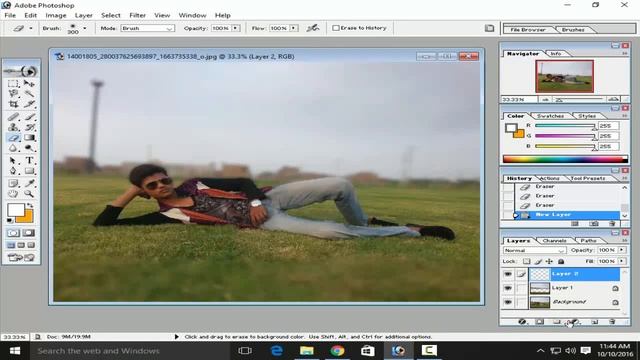640x360 pixels.
Task: Select the Clone Stamp tool
Action: [13, 127]
